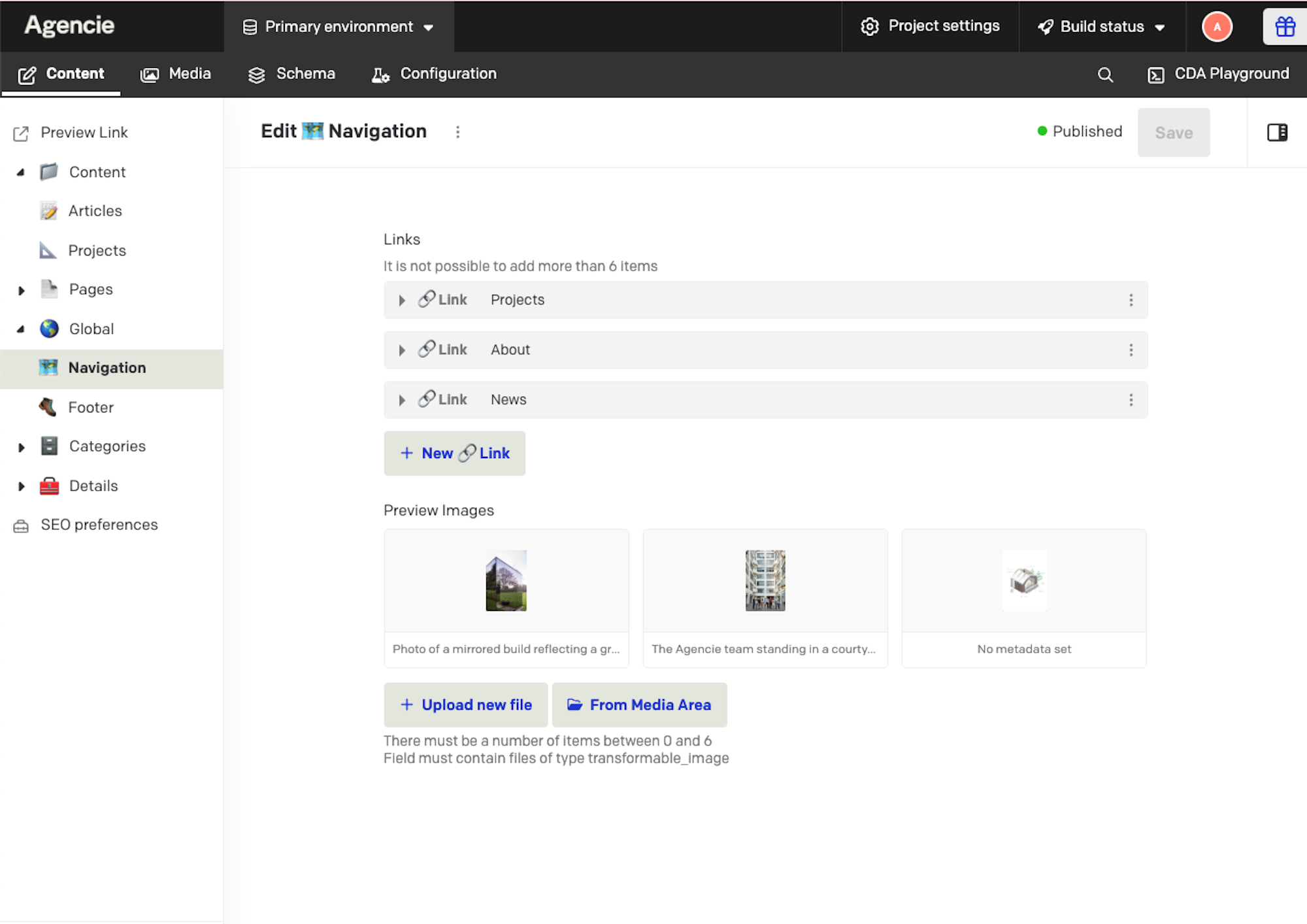The width and height of the screenshot is (1307, 924).
Task: Click From Media Area button
Action: (640, 705)
